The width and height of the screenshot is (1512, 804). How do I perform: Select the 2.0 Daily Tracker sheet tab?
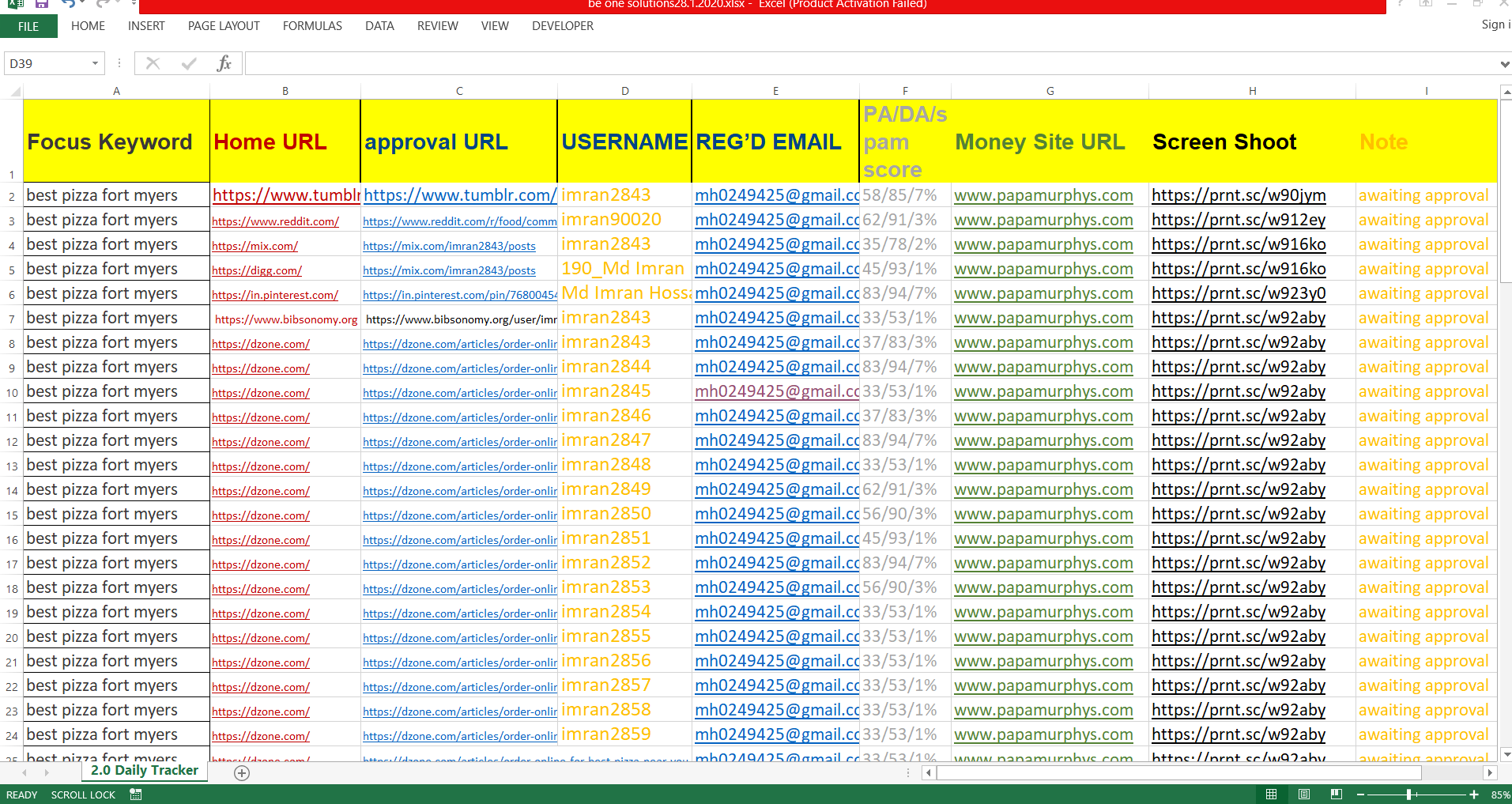144,770
